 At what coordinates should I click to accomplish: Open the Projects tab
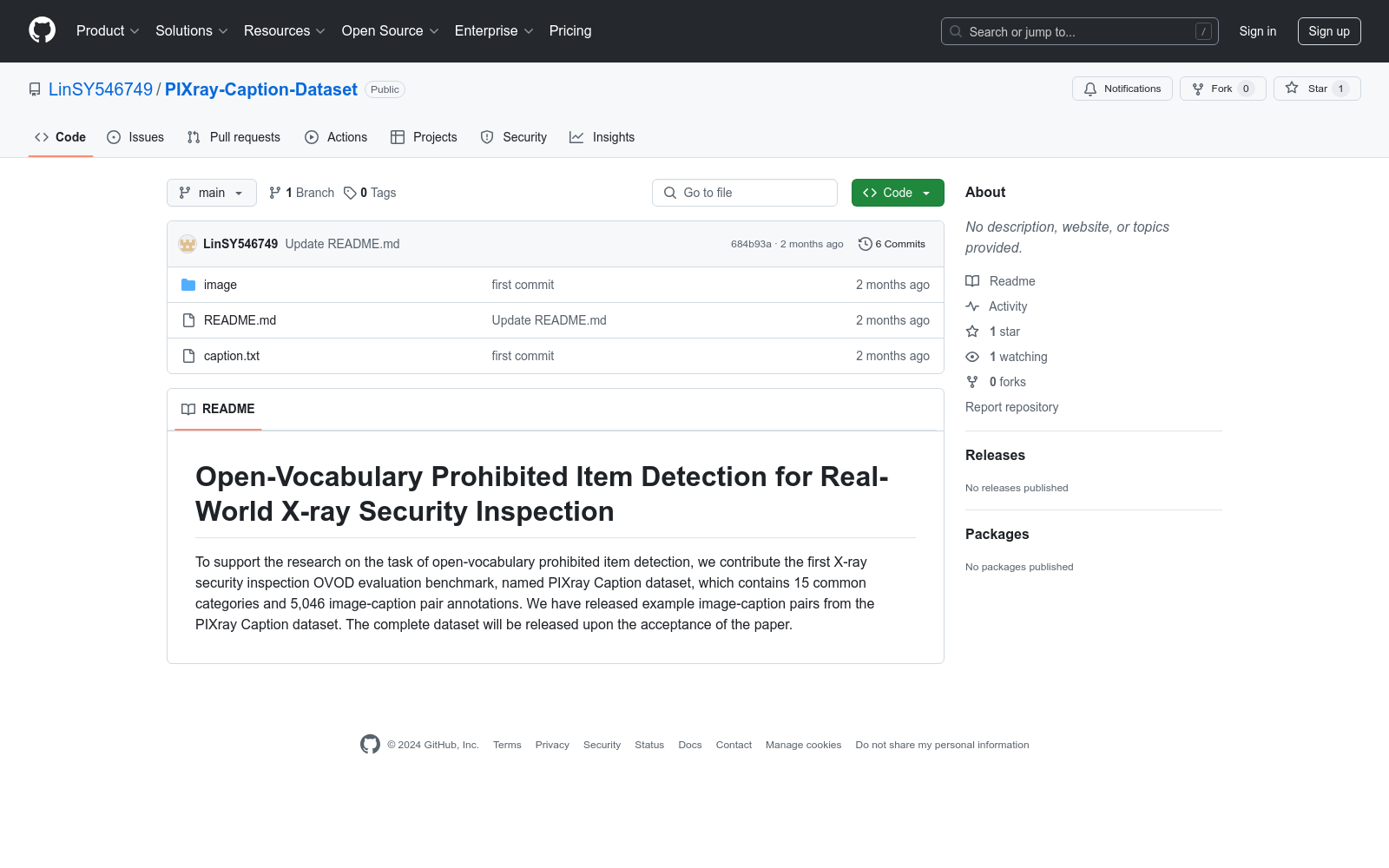click(x=424, y=137)
